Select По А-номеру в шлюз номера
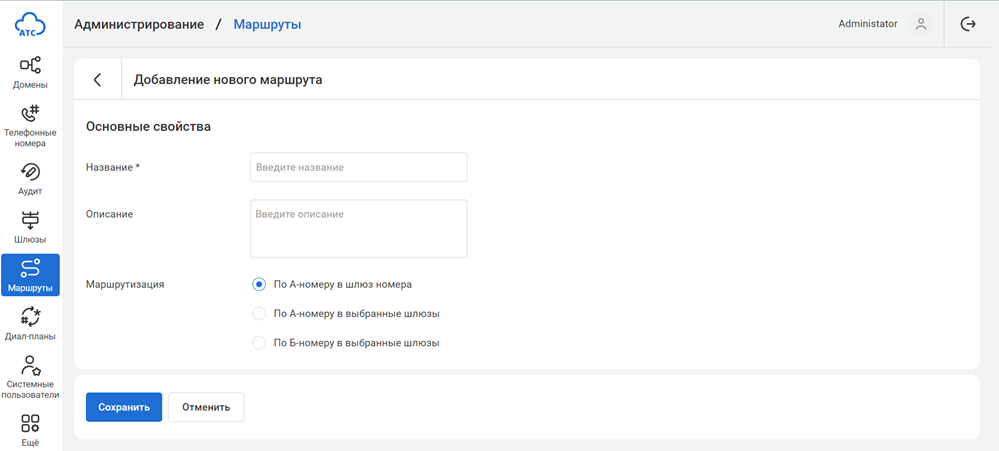Screen dimensions: 999x451 [259, 284]
